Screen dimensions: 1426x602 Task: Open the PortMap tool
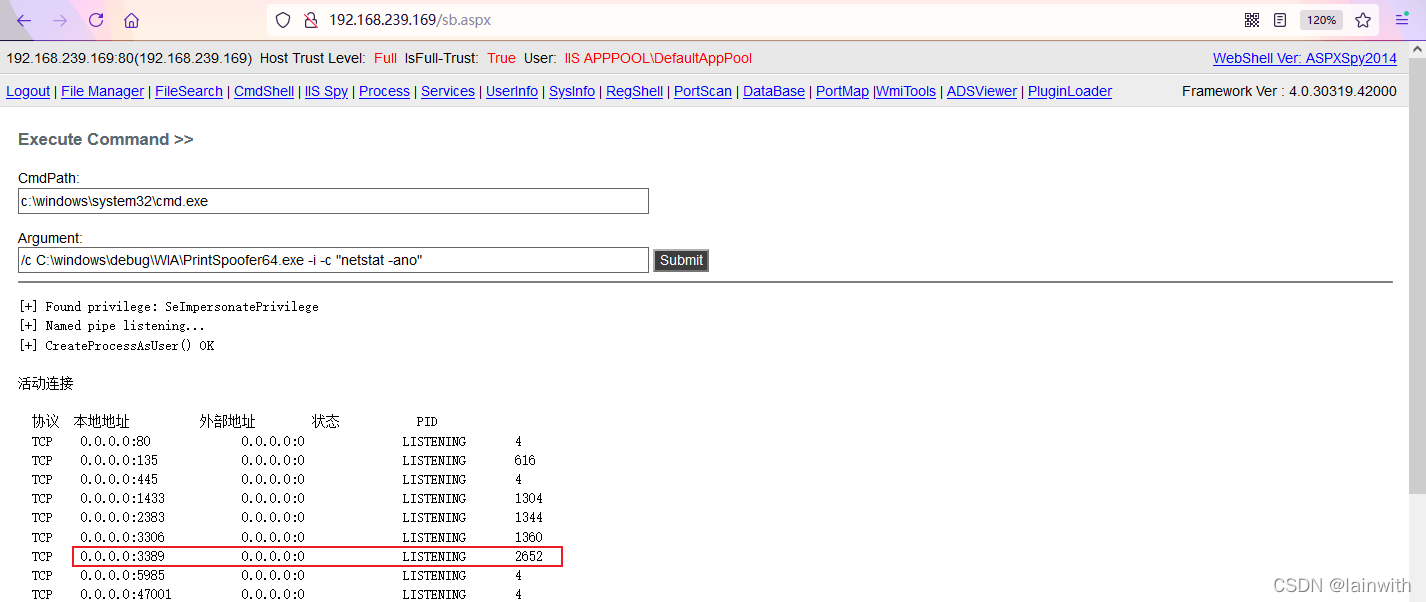[842, 91]
